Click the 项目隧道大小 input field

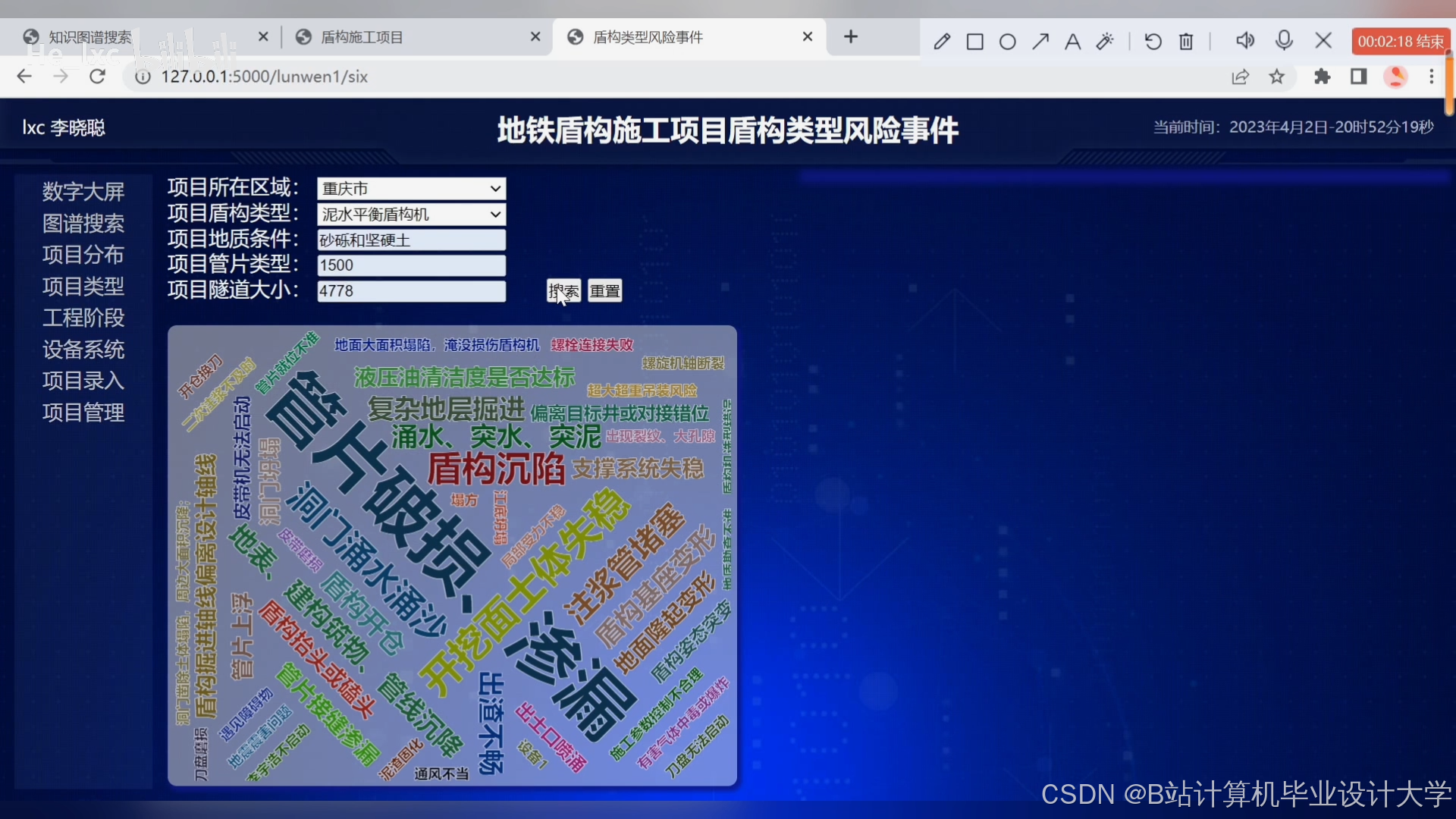(x=411, y=291)
